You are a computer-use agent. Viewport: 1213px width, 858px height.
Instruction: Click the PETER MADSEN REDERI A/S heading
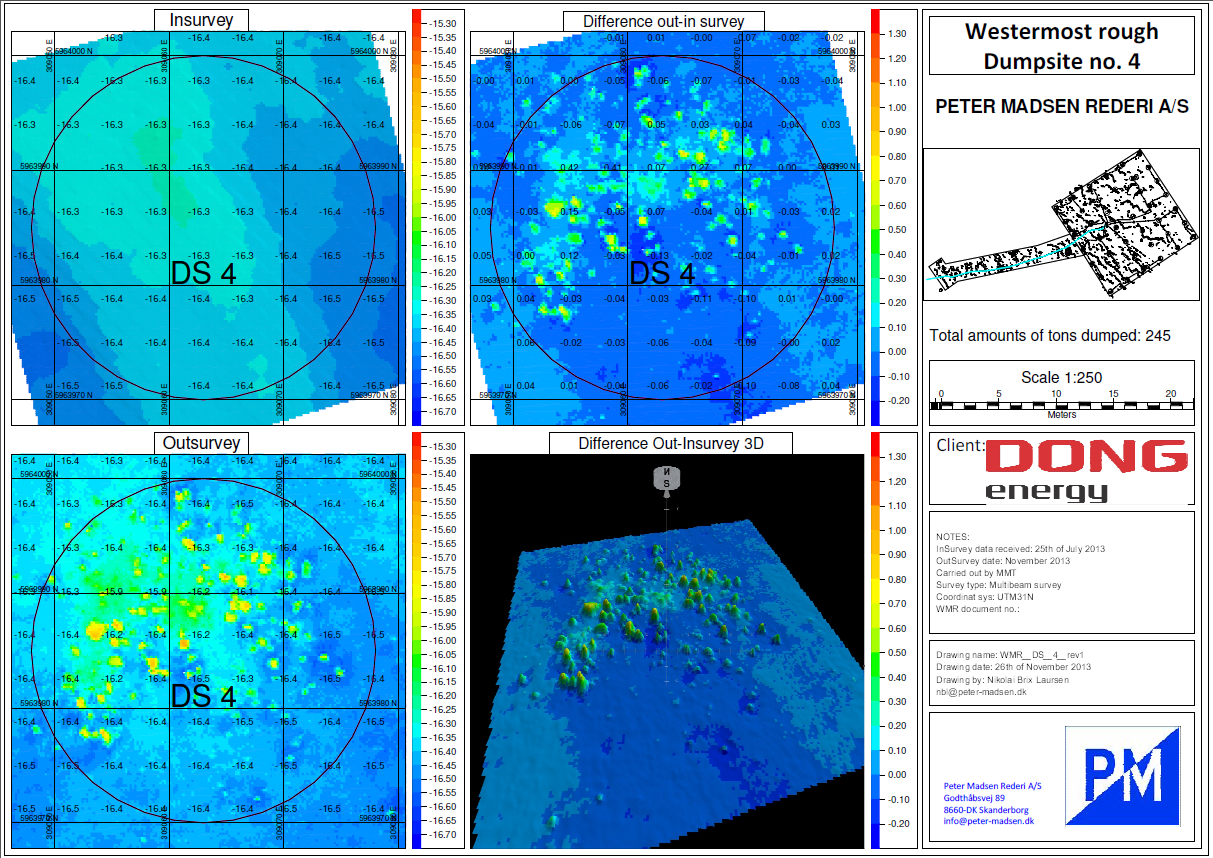(1061, 106)
